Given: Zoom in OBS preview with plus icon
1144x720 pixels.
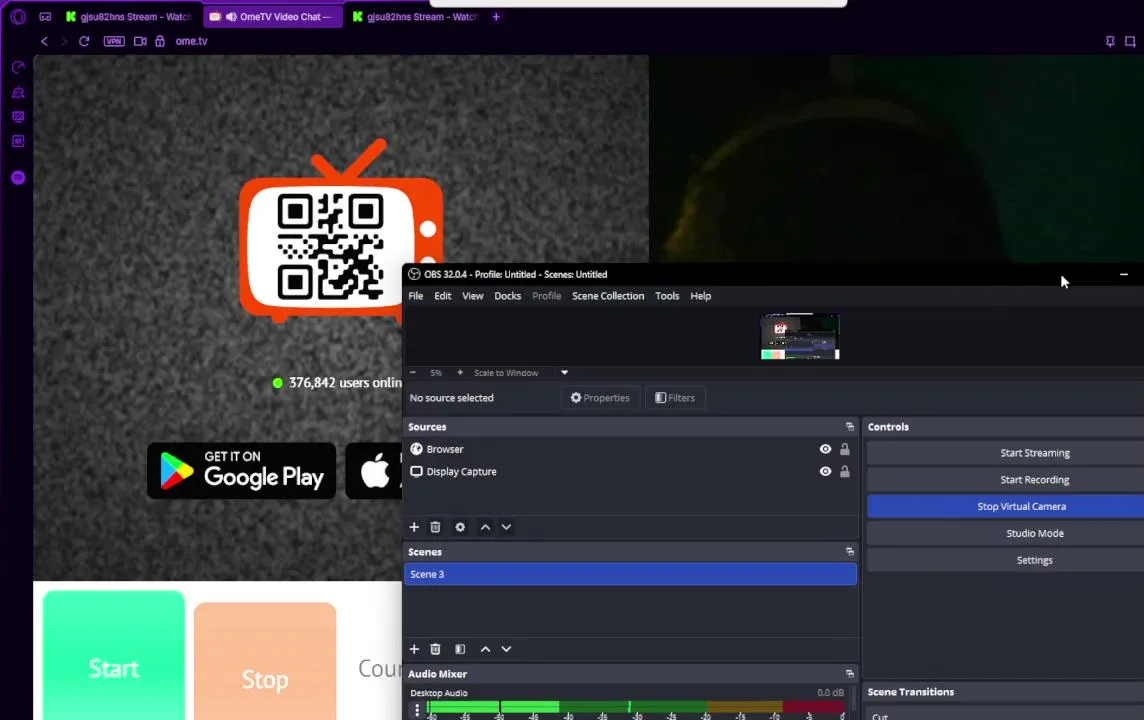Looking at the screenshot, I should point(460,372).
